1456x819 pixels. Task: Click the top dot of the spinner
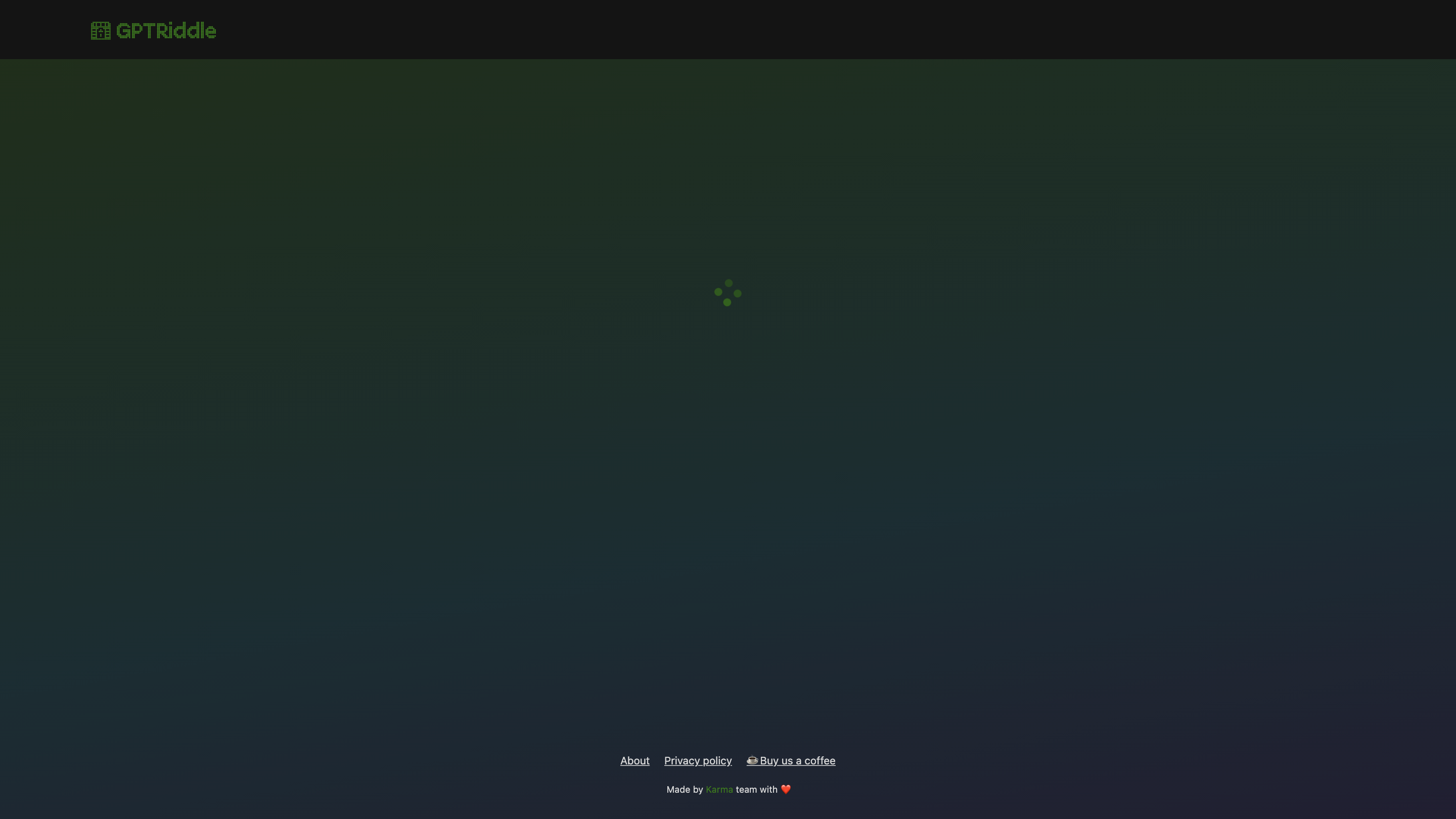[x=729, y=283]
